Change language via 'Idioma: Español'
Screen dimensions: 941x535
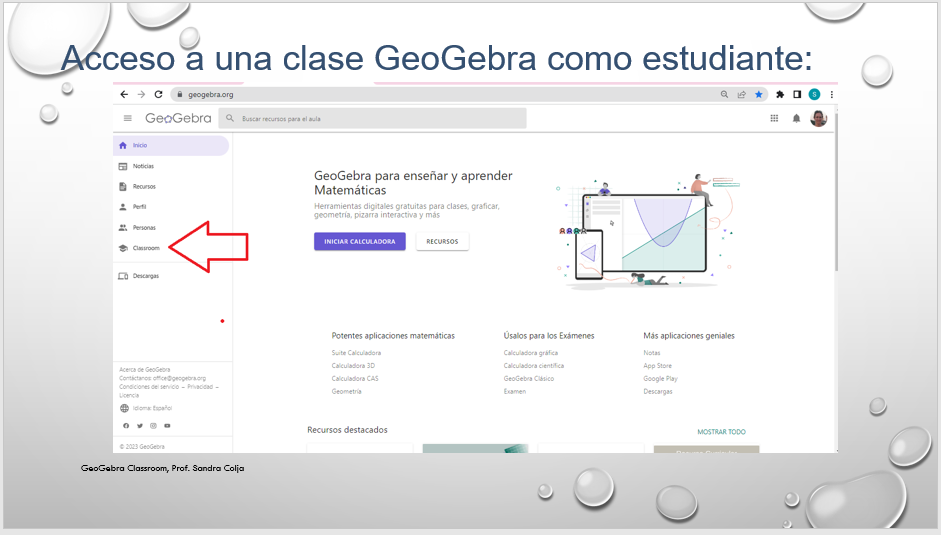[x=146, y=408]
